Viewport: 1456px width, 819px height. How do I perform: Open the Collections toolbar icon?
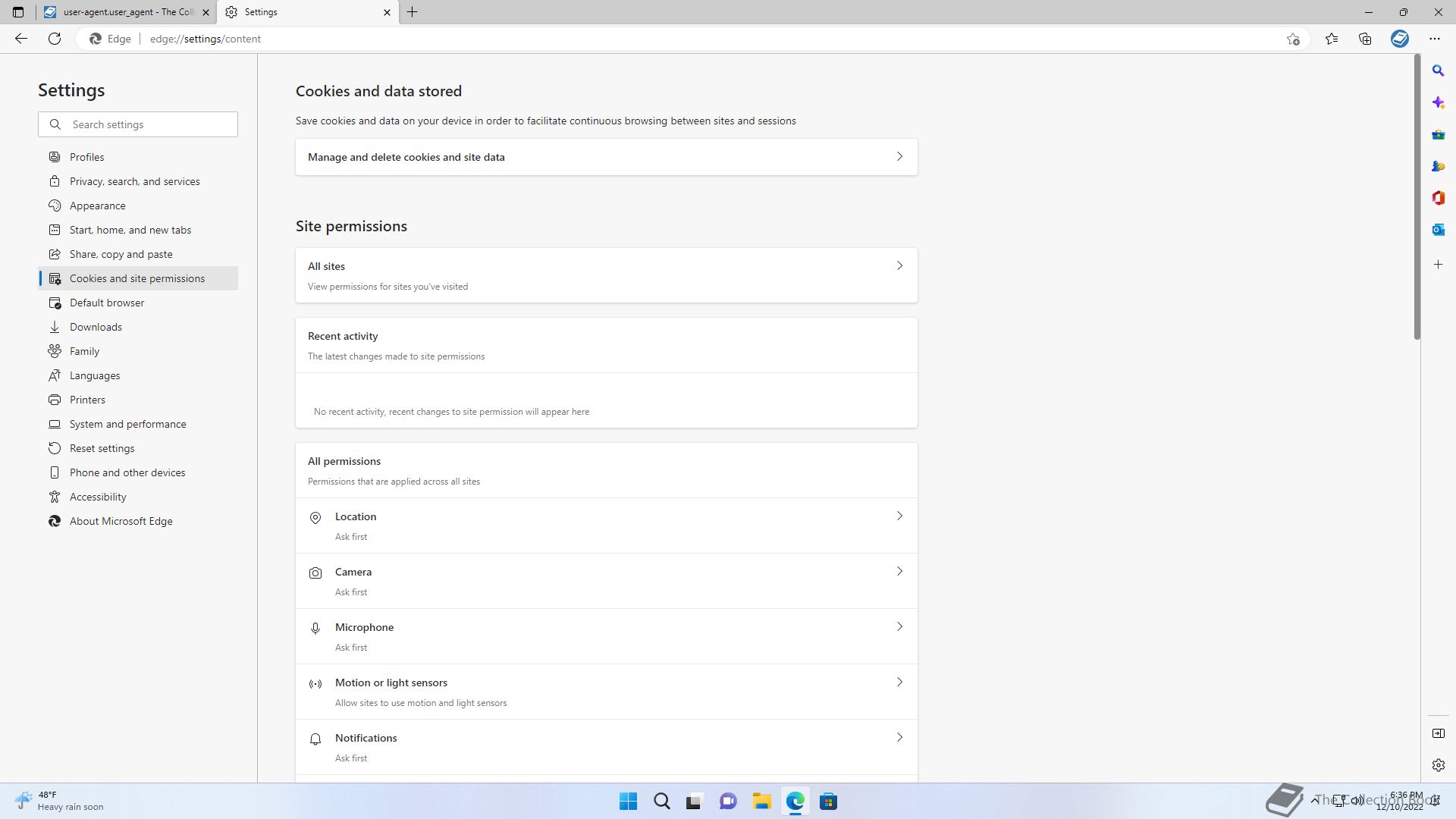click(x=1365, y=39)
